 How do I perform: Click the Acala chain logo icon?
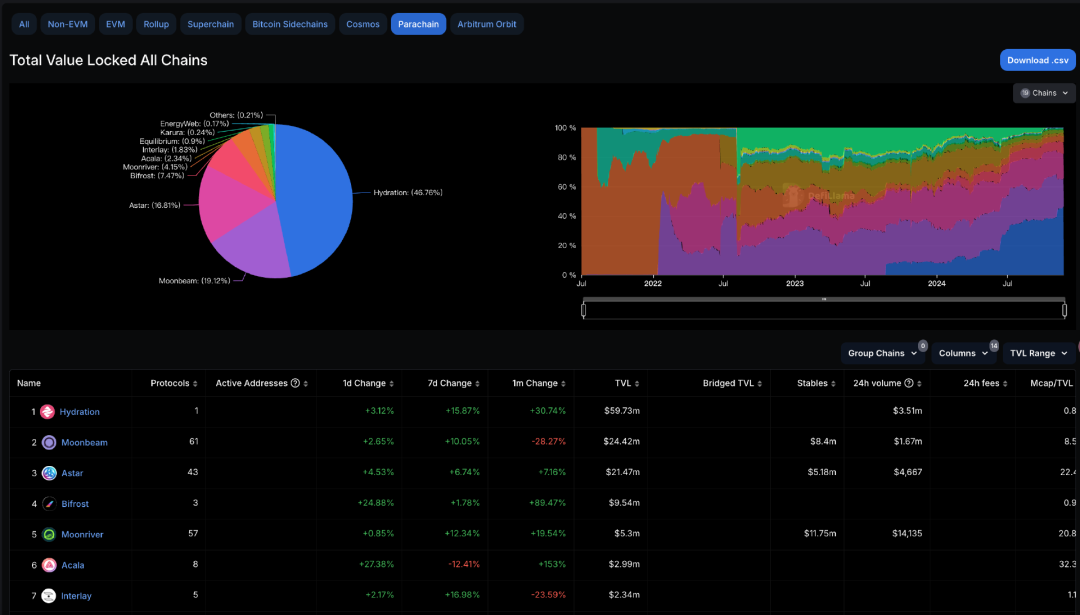click(x=48, y=565)
